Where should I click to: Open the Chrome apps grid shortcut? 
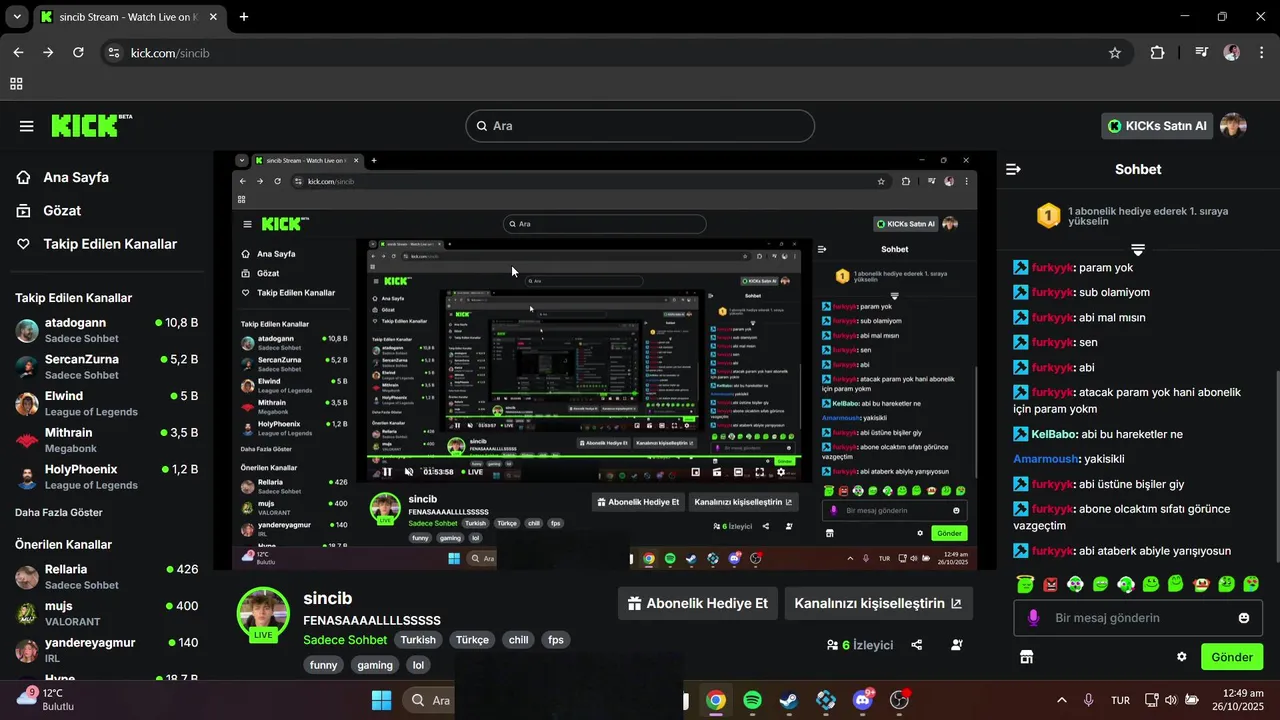click(x=16, y=84)
